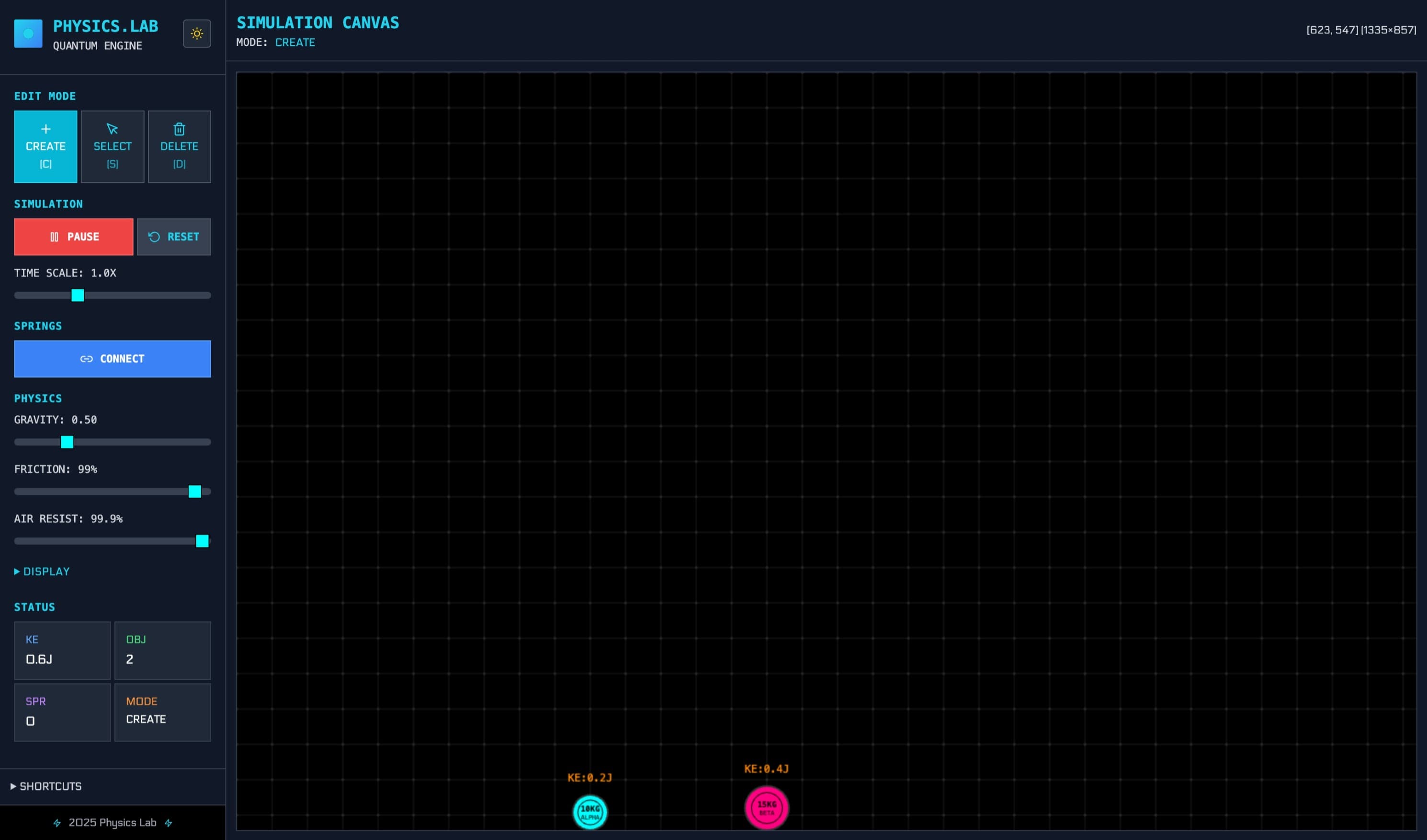Click the lightning icon in footer
Screen dimensions: 1427x840
click(57, 823)
